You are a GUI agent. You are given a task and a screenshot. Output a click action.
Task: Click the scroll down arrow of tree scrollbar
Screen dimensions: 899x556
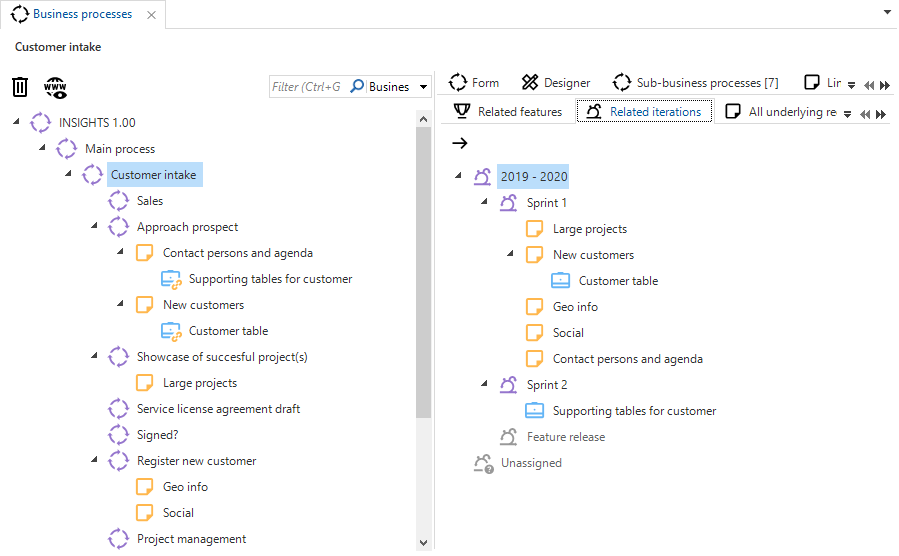tap(423, 541)
